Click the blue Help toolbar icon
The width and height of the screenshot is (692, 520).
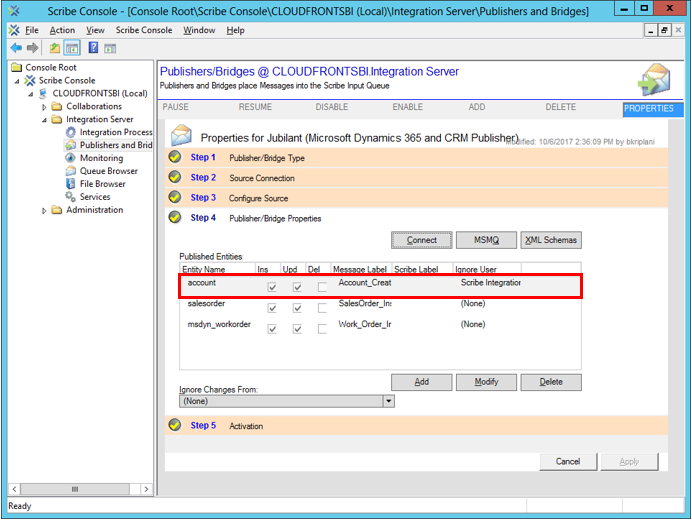(93, 47)
